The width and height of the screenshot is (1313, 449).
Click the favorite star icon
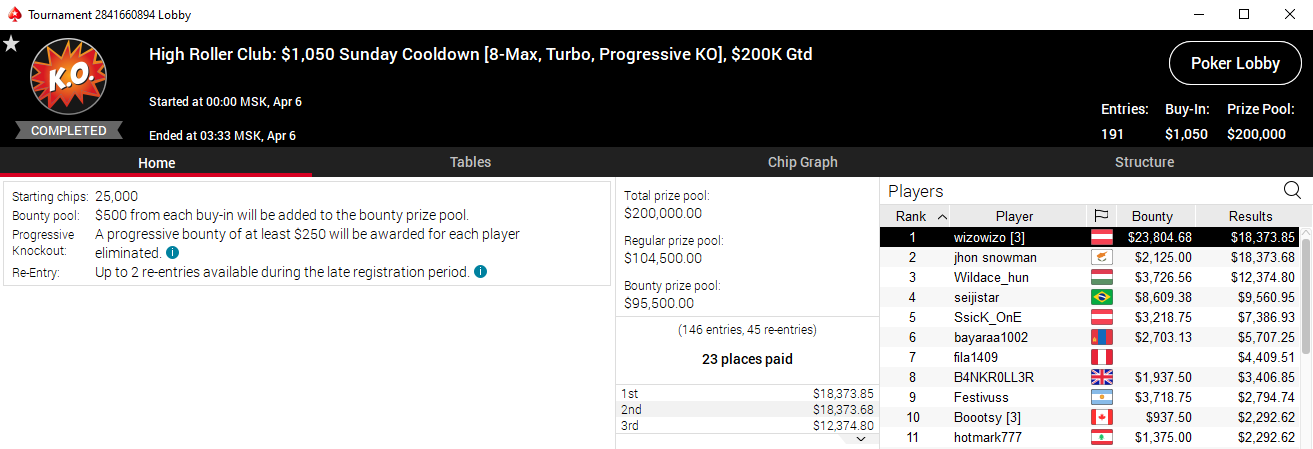11,44
